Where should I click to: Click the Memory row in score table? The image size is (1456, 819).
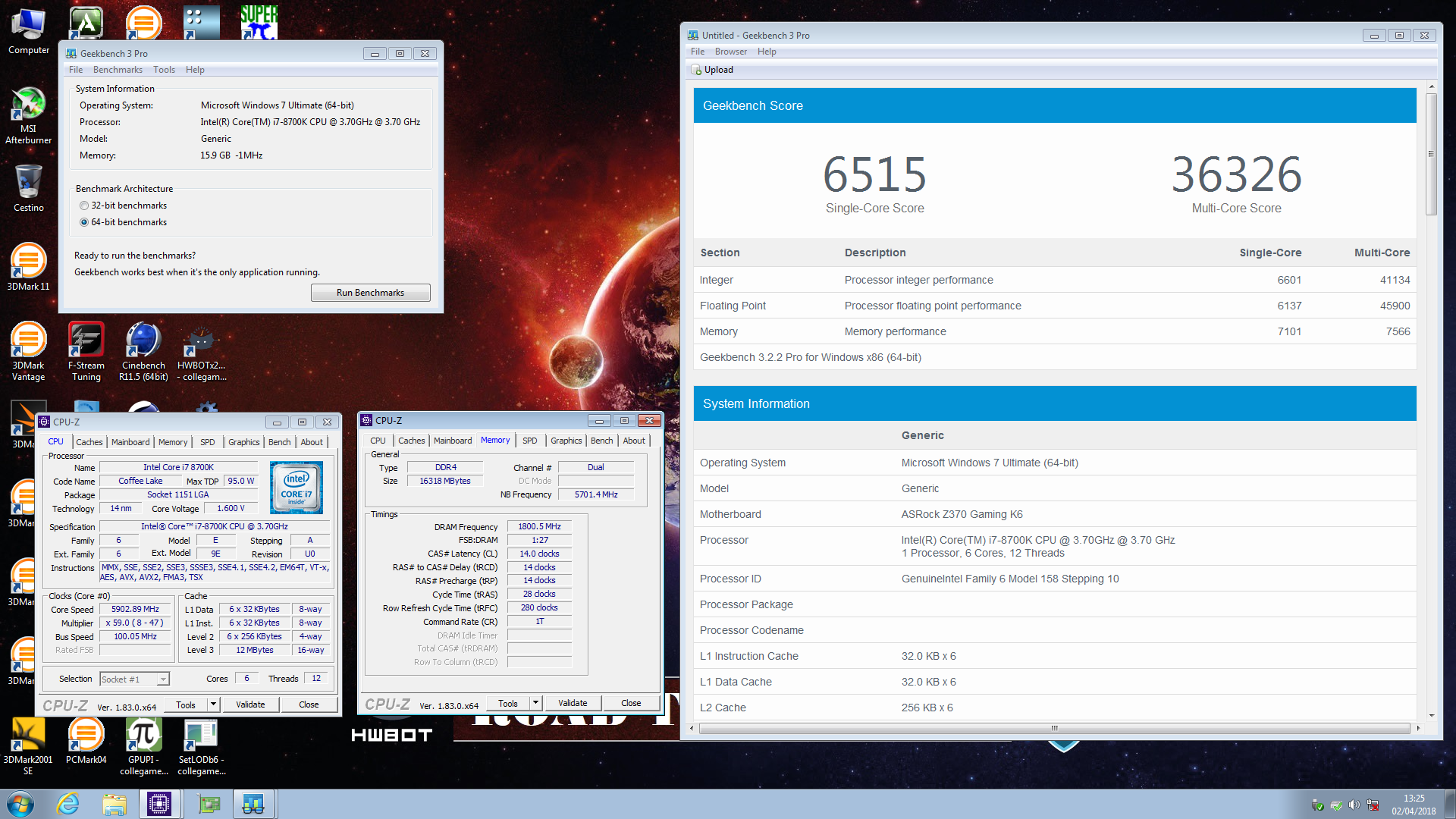[1055, 331]
